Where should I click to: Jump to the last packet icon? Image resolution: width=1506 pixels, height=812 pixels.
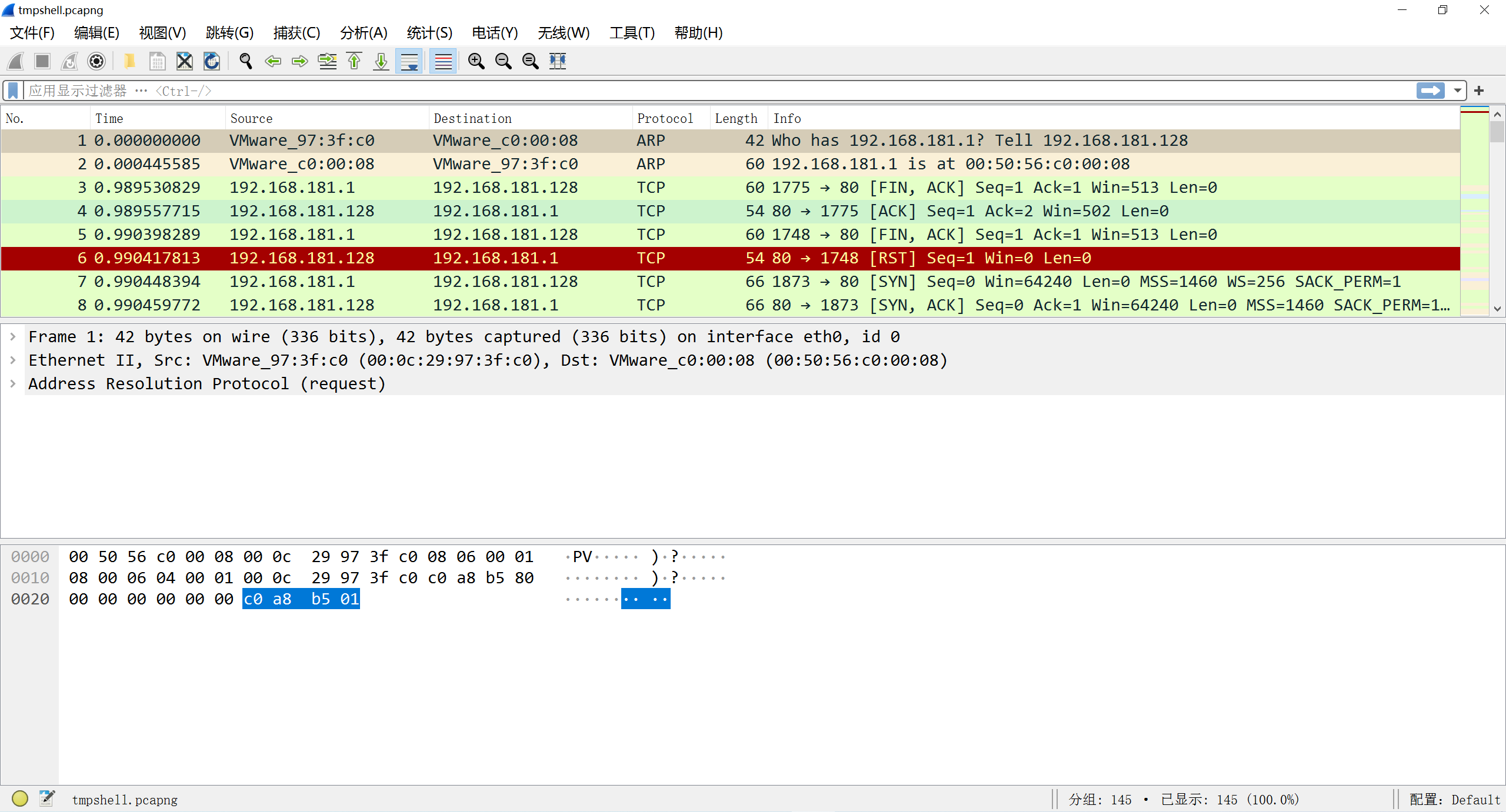tap(381, 61)
